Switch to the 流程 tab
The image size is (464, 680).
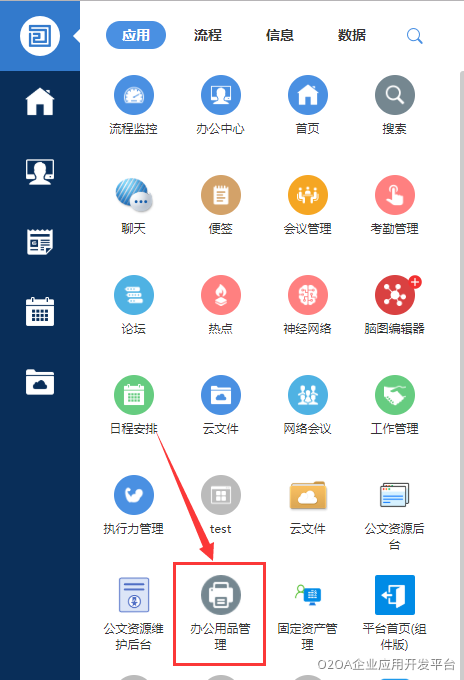(208, 35)
